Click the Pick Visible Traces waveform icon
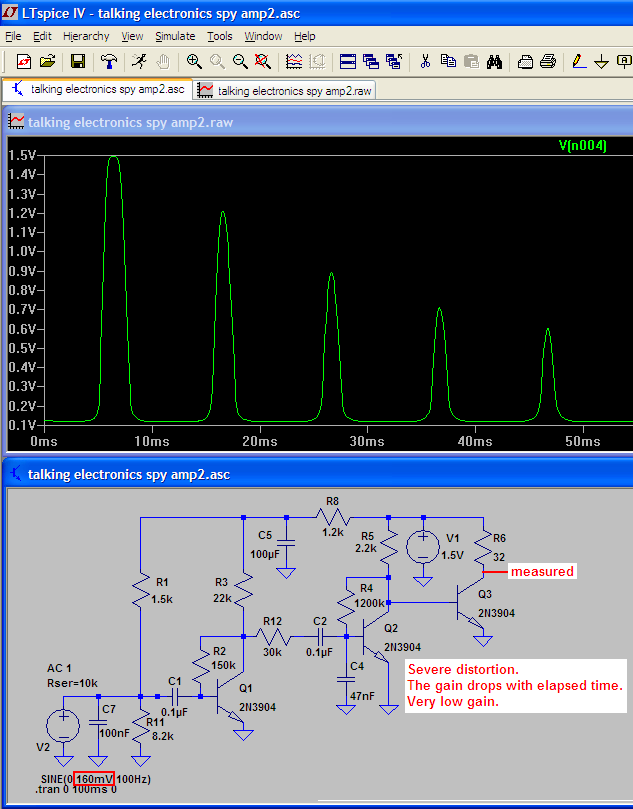Screen dimensions: 633x809 [x=294, y=61]
